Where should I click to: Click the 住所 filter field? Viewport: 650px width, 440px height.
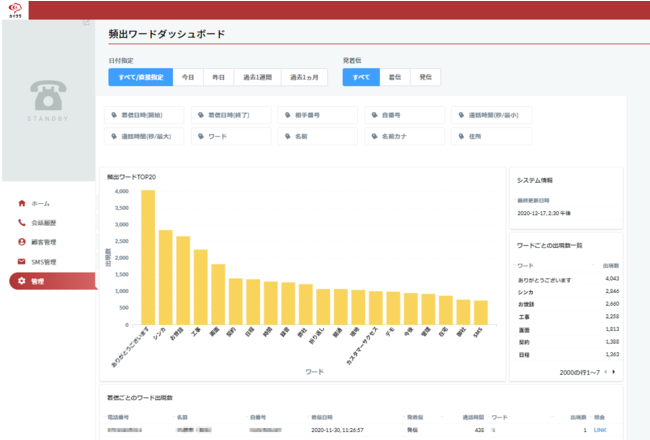pyautogui.click(x=489, y=135)
